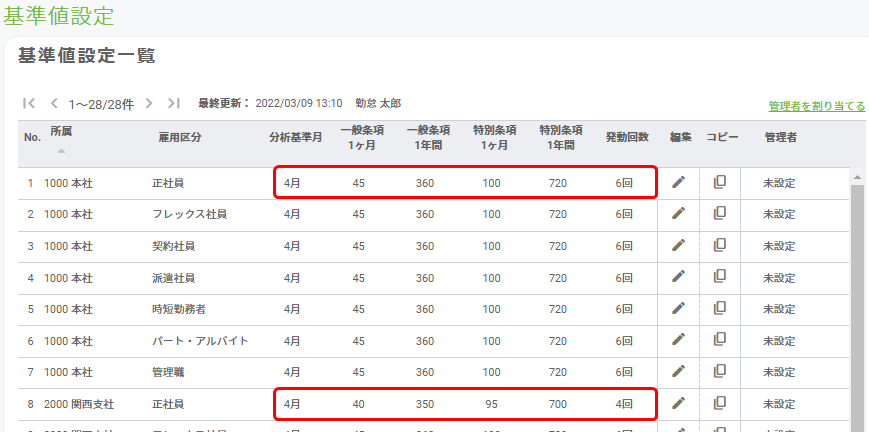This screenshot has width=869, height=432.
Task: Edit the 時短勤務者 row settings
Action: click(x=678, y=308)
